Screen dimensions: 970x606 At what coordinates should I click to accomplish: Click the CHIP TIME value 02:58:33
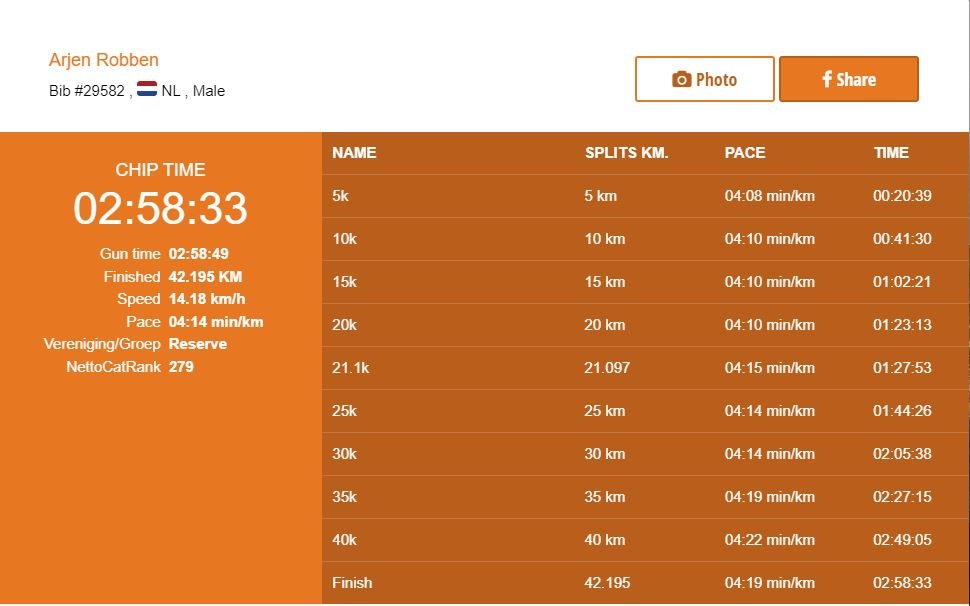[x=160, y=210]
